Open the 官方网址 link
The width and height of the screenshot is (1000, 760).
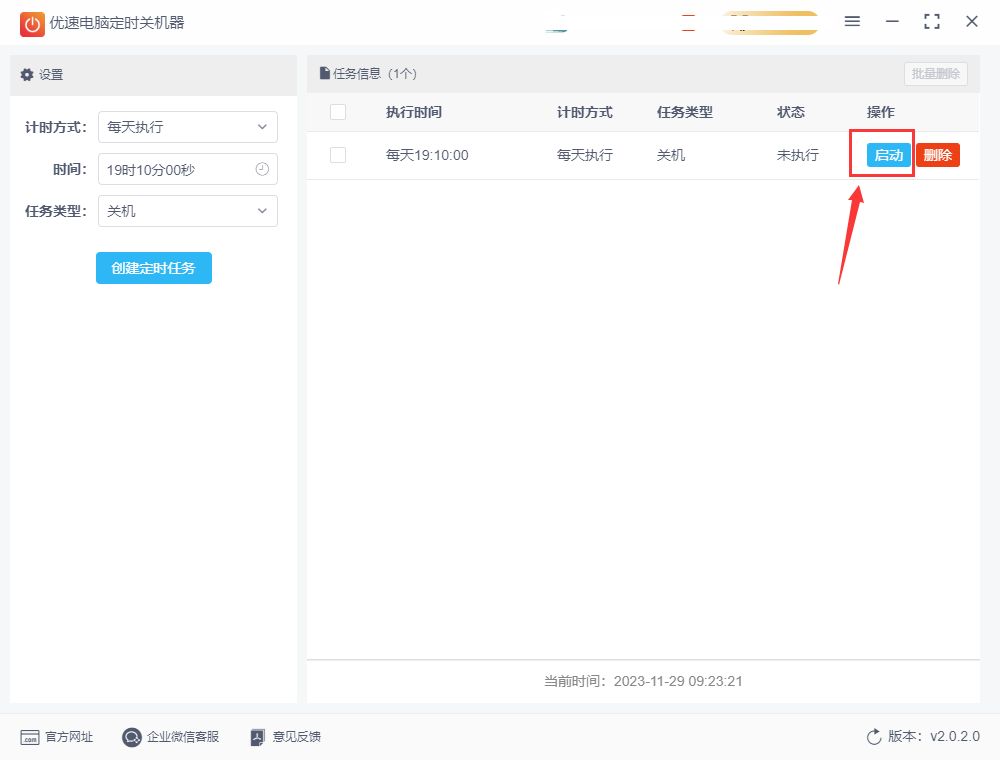[69, 737]
